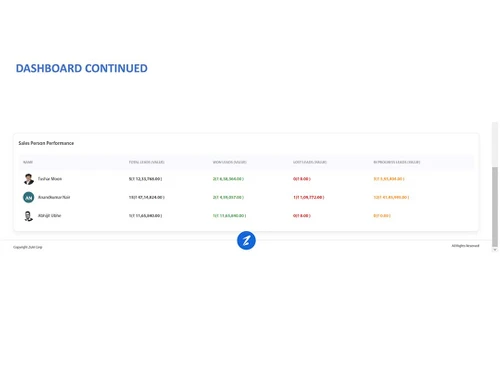Viewport: 500px width, 375px height.
Task: Open Tushar Moon's profile photo
Action: [29, 179]
